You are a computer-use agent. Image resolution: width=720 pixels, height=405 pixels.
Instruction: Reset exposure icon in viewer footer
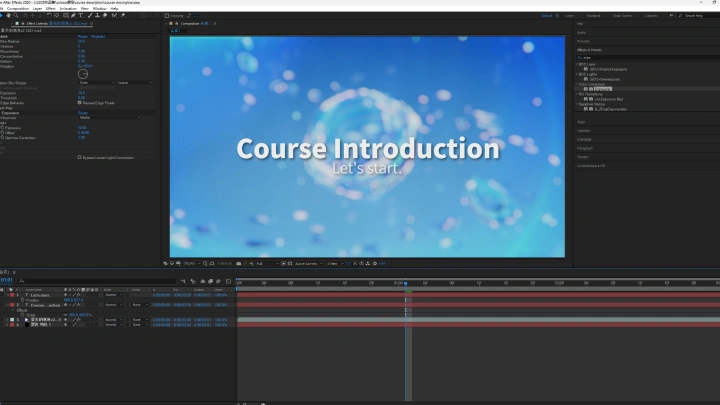point(375,264)
